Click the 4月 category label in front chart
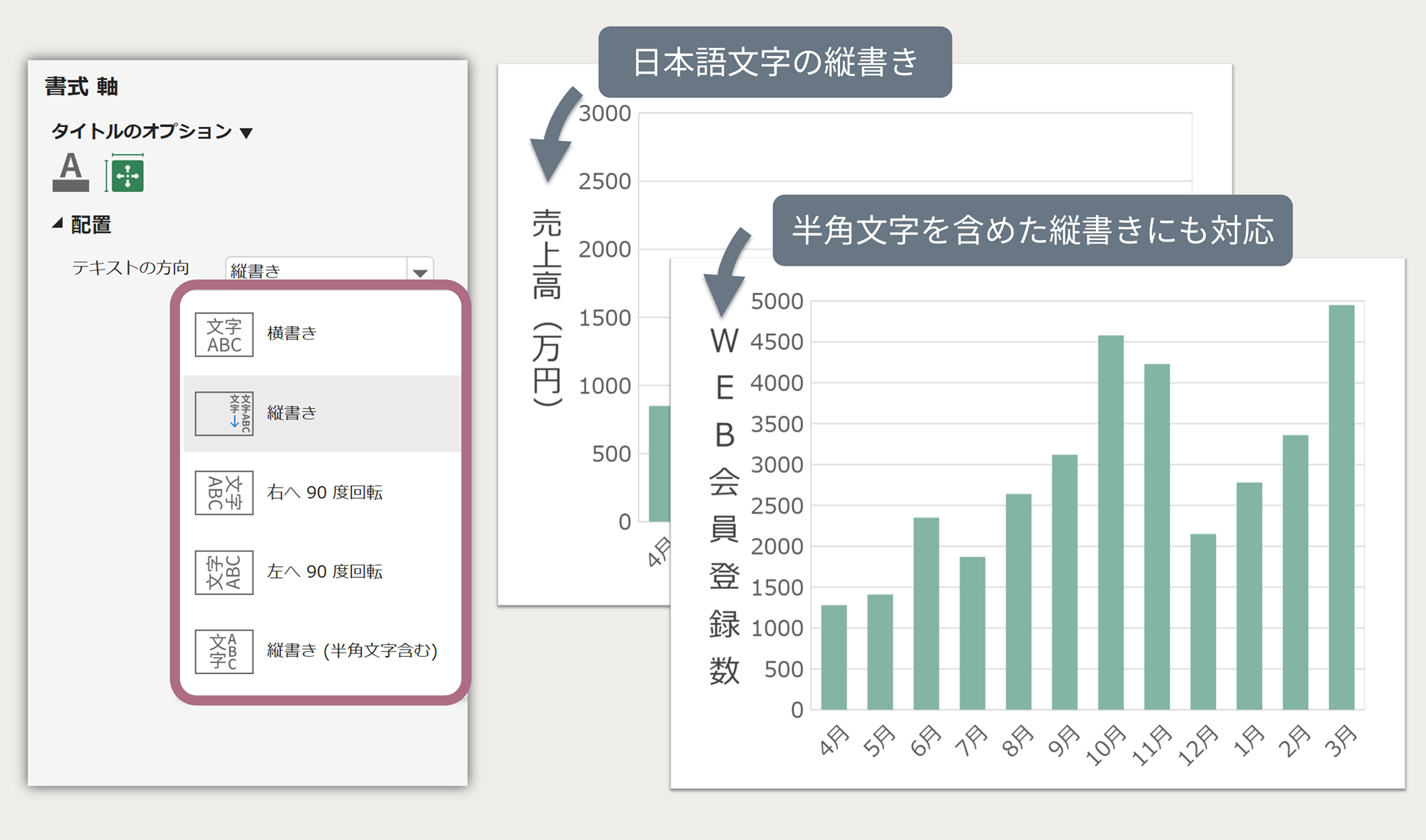This screenshot has width=1426, height=840. click(834, 740)
